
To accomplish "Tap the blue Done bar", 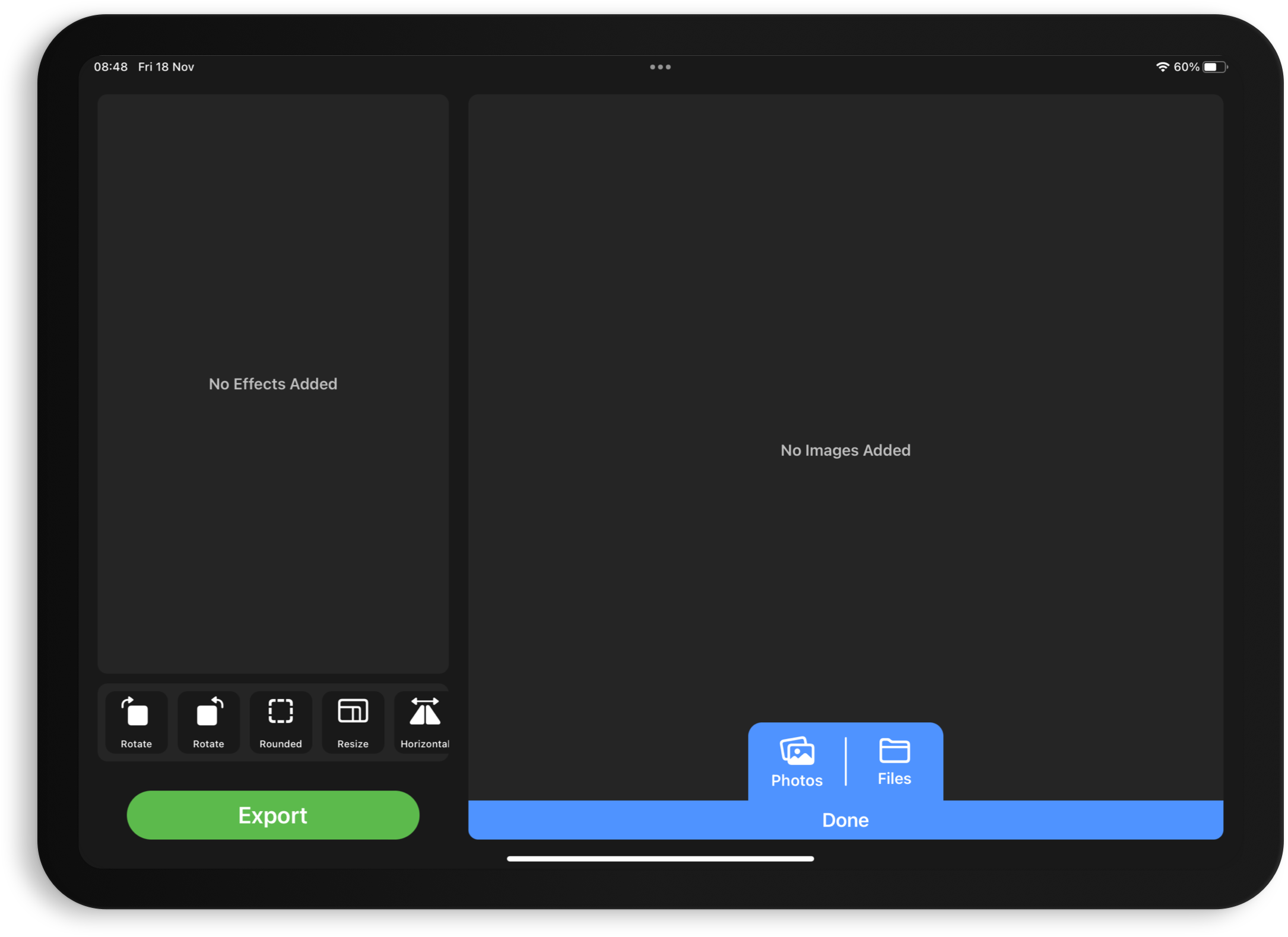I will click(845, 820).
